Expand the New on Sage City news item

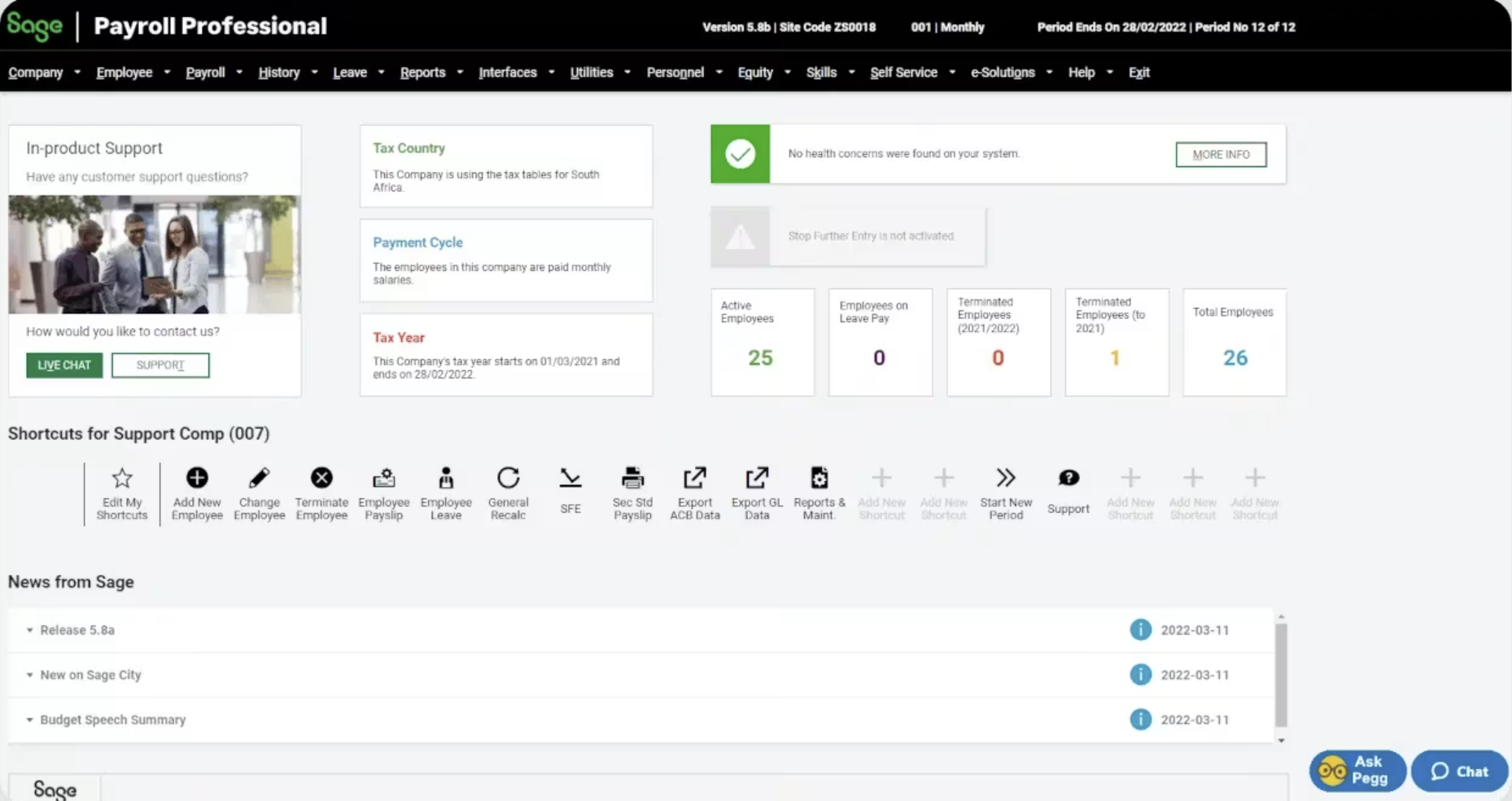pos(30,675)
